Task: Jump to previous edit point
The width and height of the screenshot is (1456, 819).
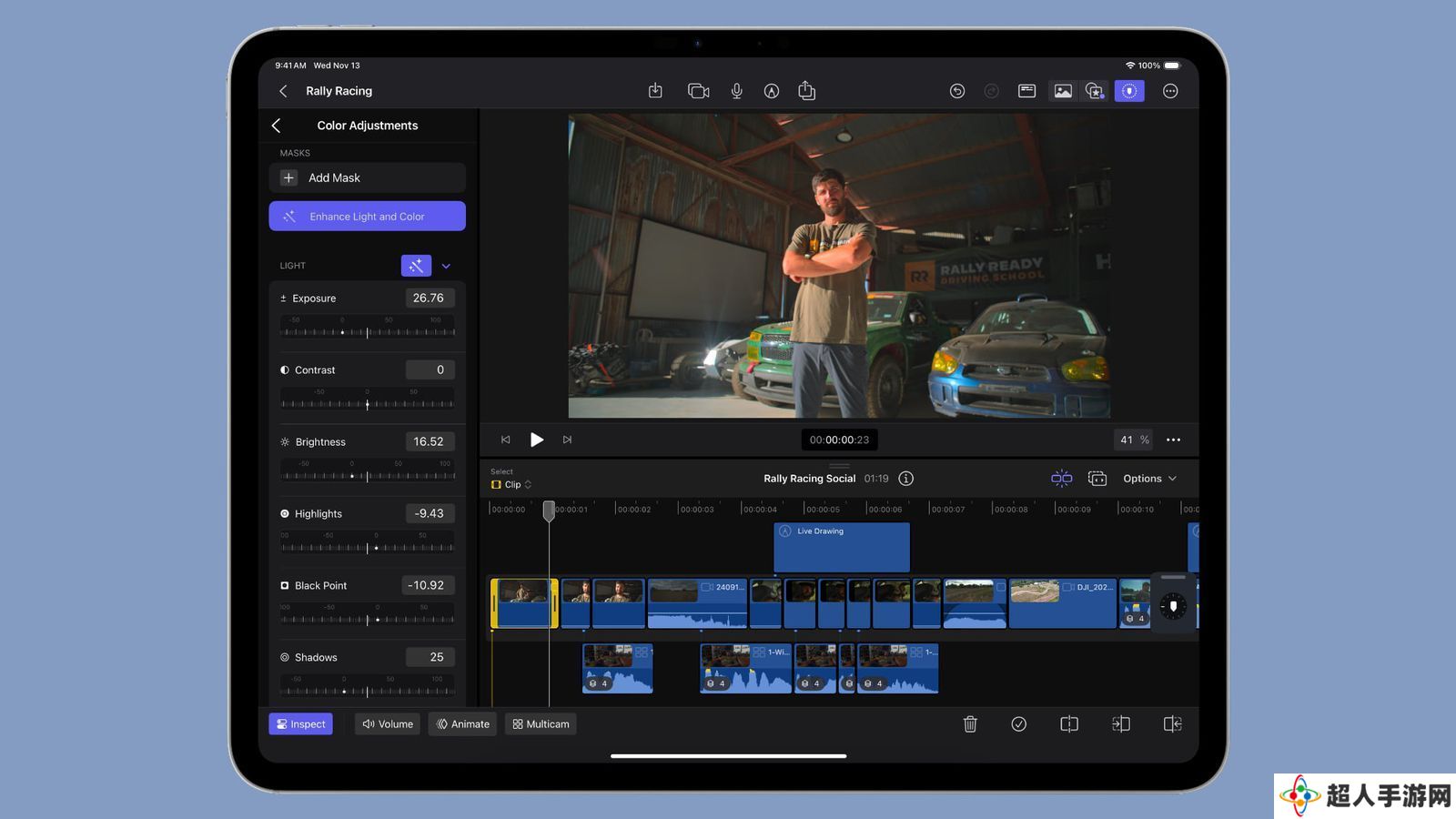Action: 506,440
